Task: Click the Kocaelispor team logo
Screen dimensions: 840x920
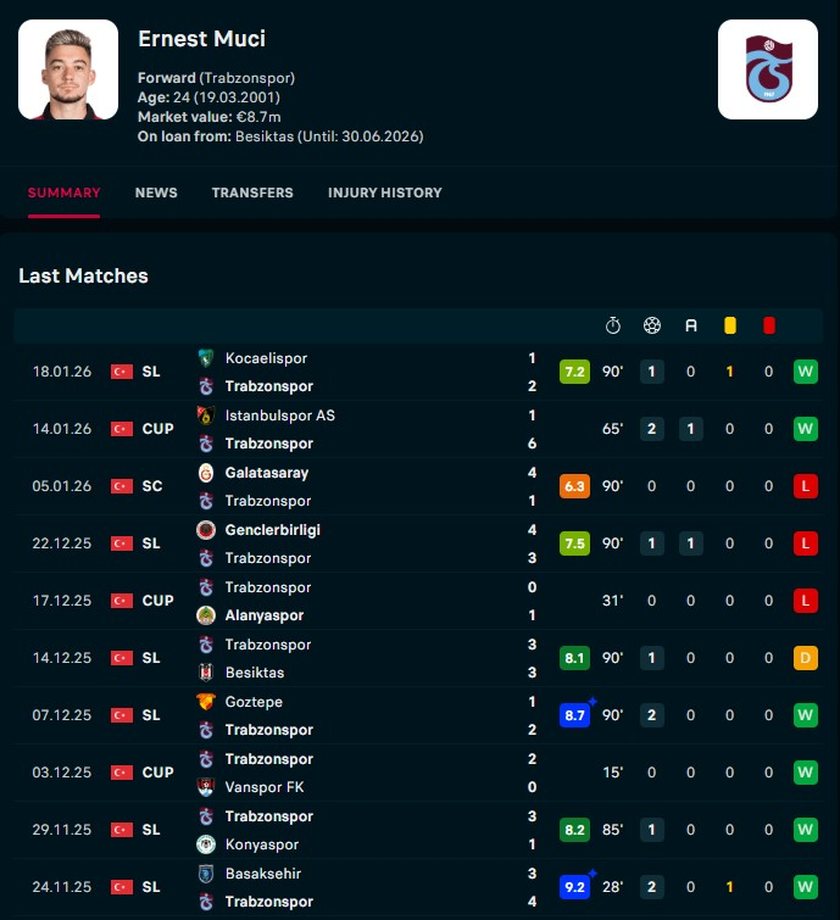Action: [206, 358]
